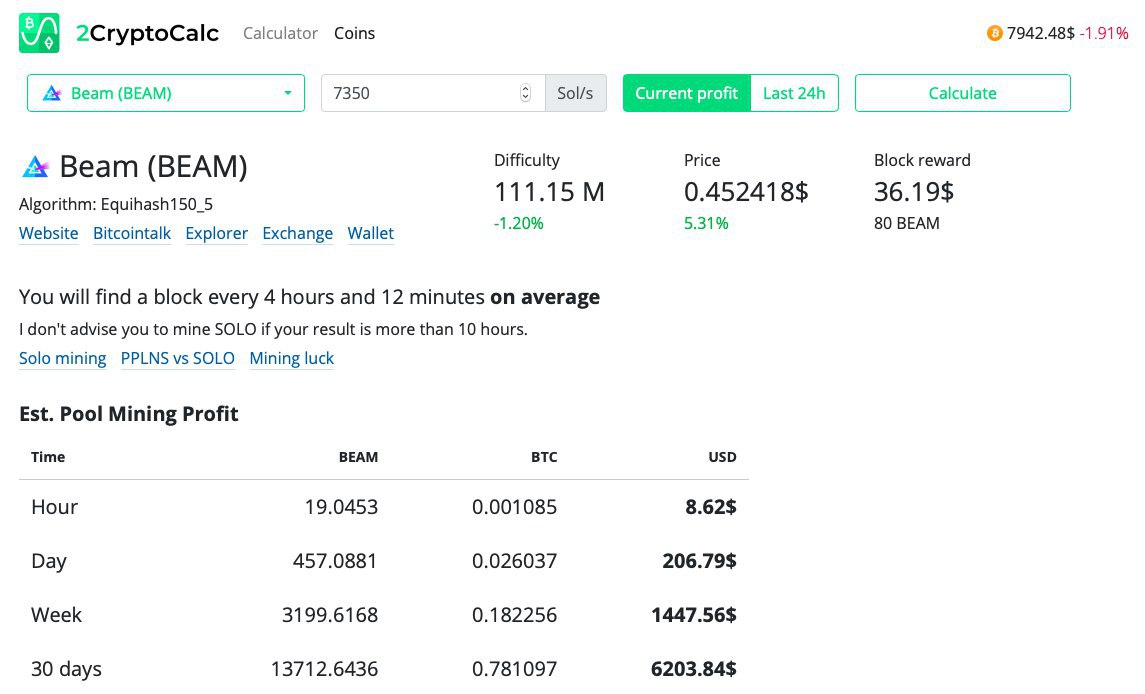Open the Exchange link

coord(298,233)
